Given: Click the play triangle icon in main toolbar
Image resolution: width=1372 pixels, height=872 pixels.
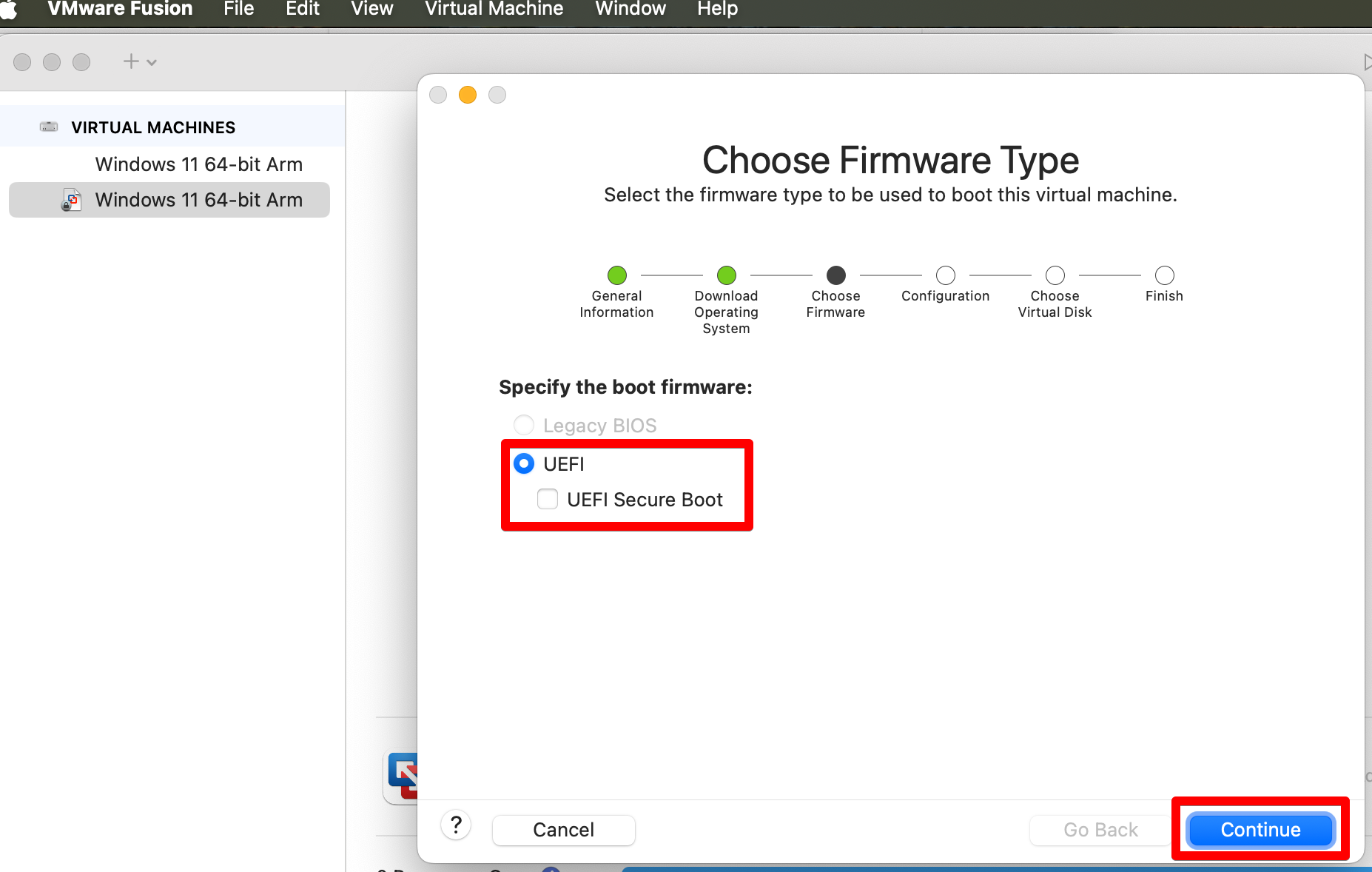Looking at the screenshot, I should click(1368, 62).
